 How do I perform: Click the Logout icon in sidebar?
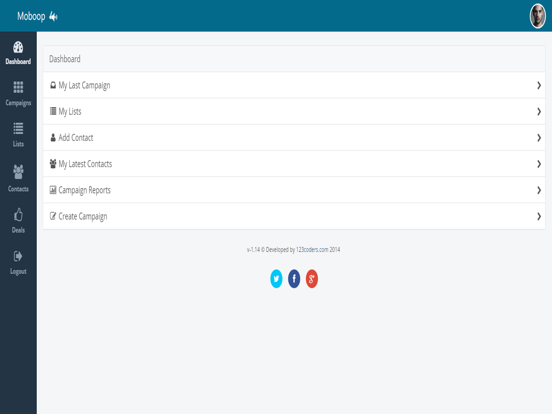point(18,256)
